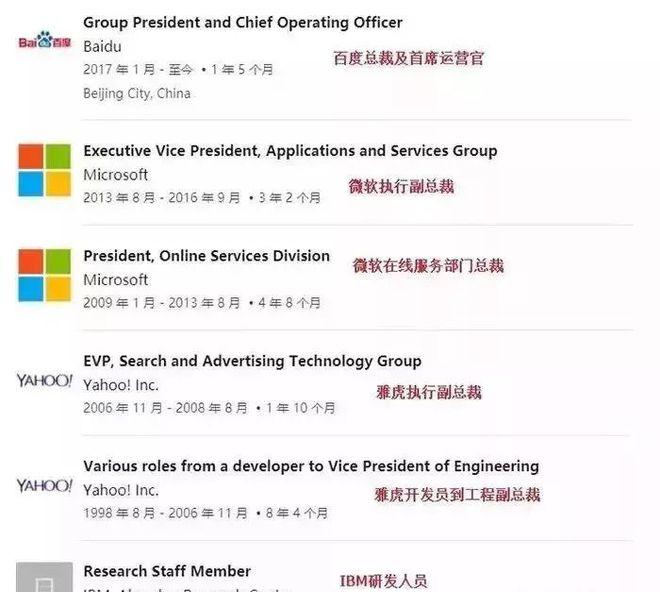Screen dimensions: 660x592
Task: Click Yahoo! Inc. under the Various roles title
Action: pyautogui.click(x=121, y=490)
